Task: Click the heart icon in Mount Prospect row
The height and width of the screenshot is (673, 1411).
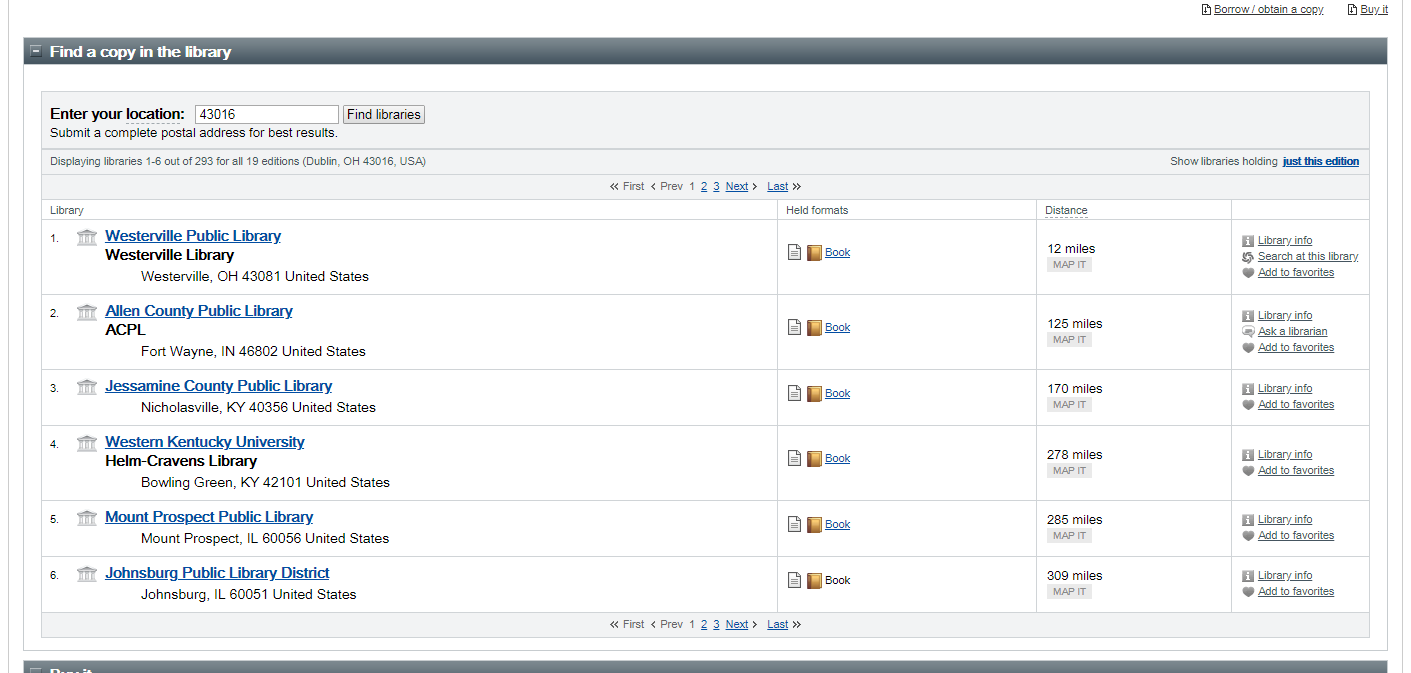Action: tap(1248, 536)
